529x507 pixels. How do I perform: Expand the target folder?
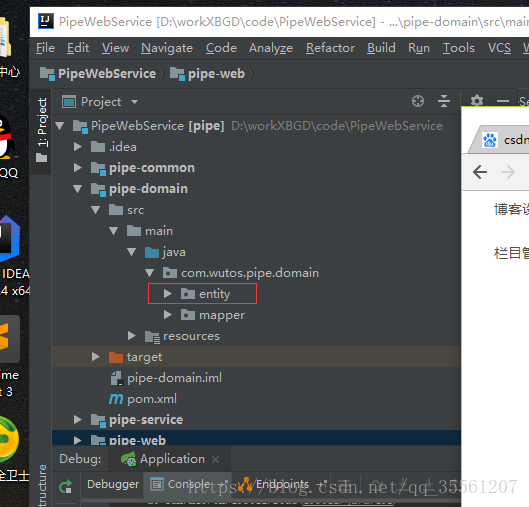pos(95,357)
